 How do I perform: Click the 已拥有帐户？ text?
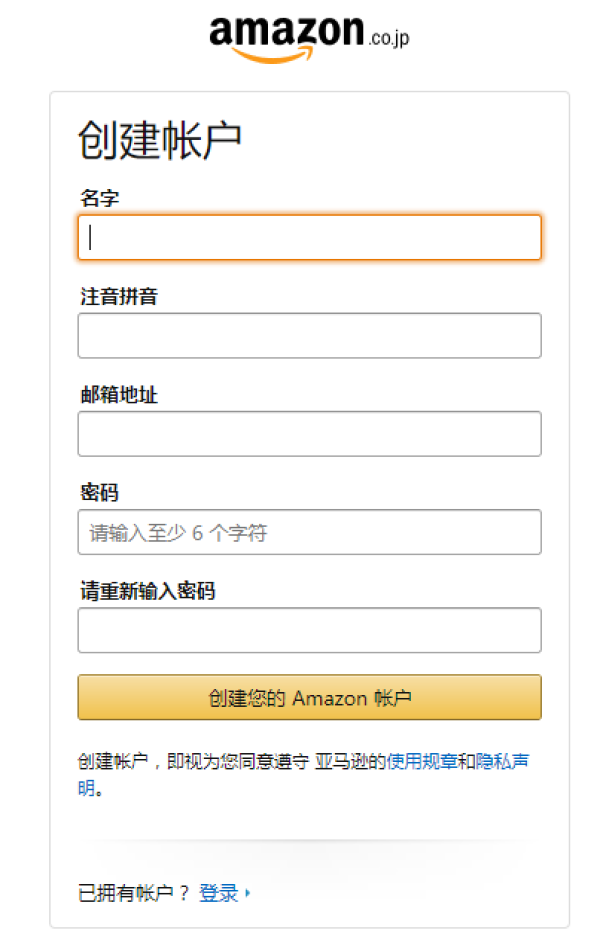click(134, 893)
